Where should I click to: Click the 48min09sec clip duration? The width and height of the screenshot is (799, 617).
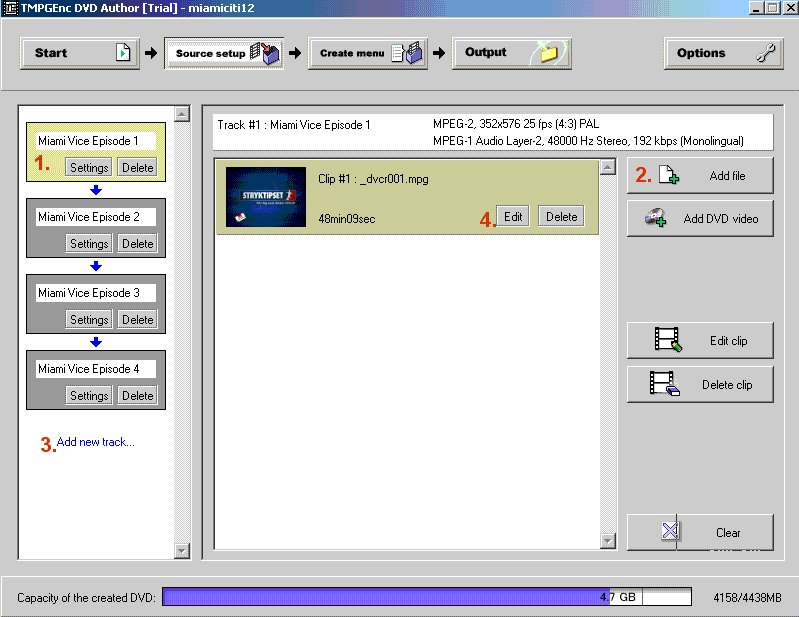[347, 219]
